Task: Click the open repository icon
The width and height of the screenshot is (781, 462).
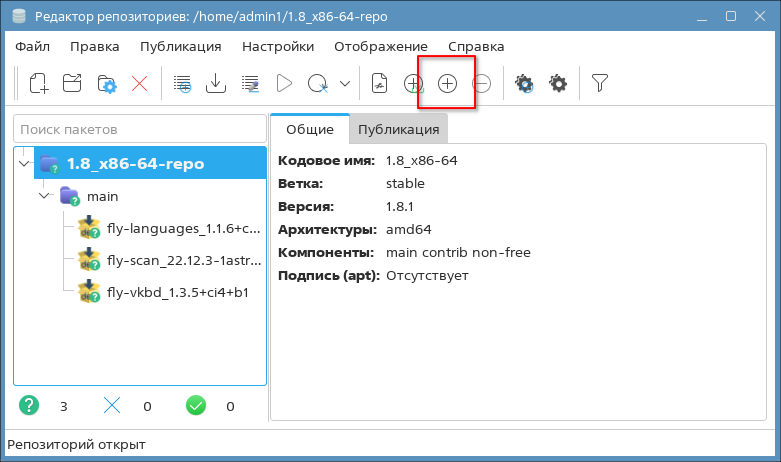Action: (x=72, y=84)
